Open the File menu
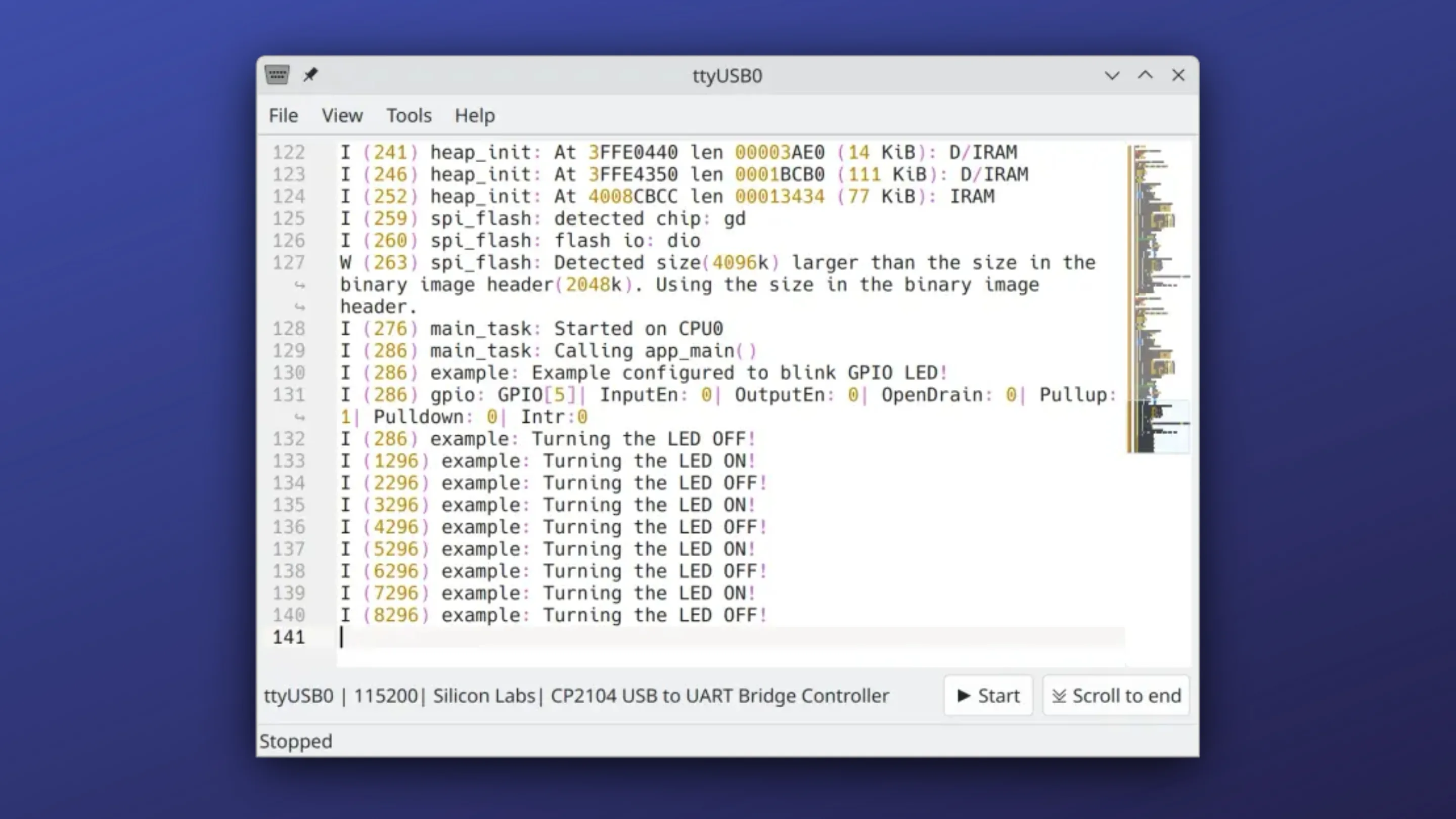The width and height of the screenshot is (1456, 819). click(x=283, y=116)
